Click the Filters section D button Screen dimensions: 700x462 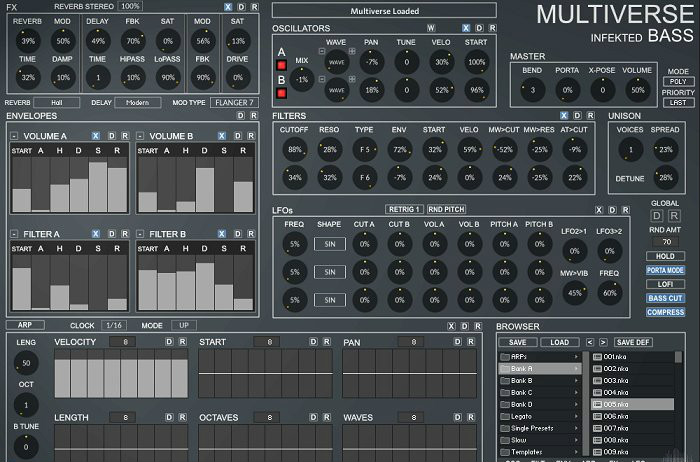coord(577,116)
